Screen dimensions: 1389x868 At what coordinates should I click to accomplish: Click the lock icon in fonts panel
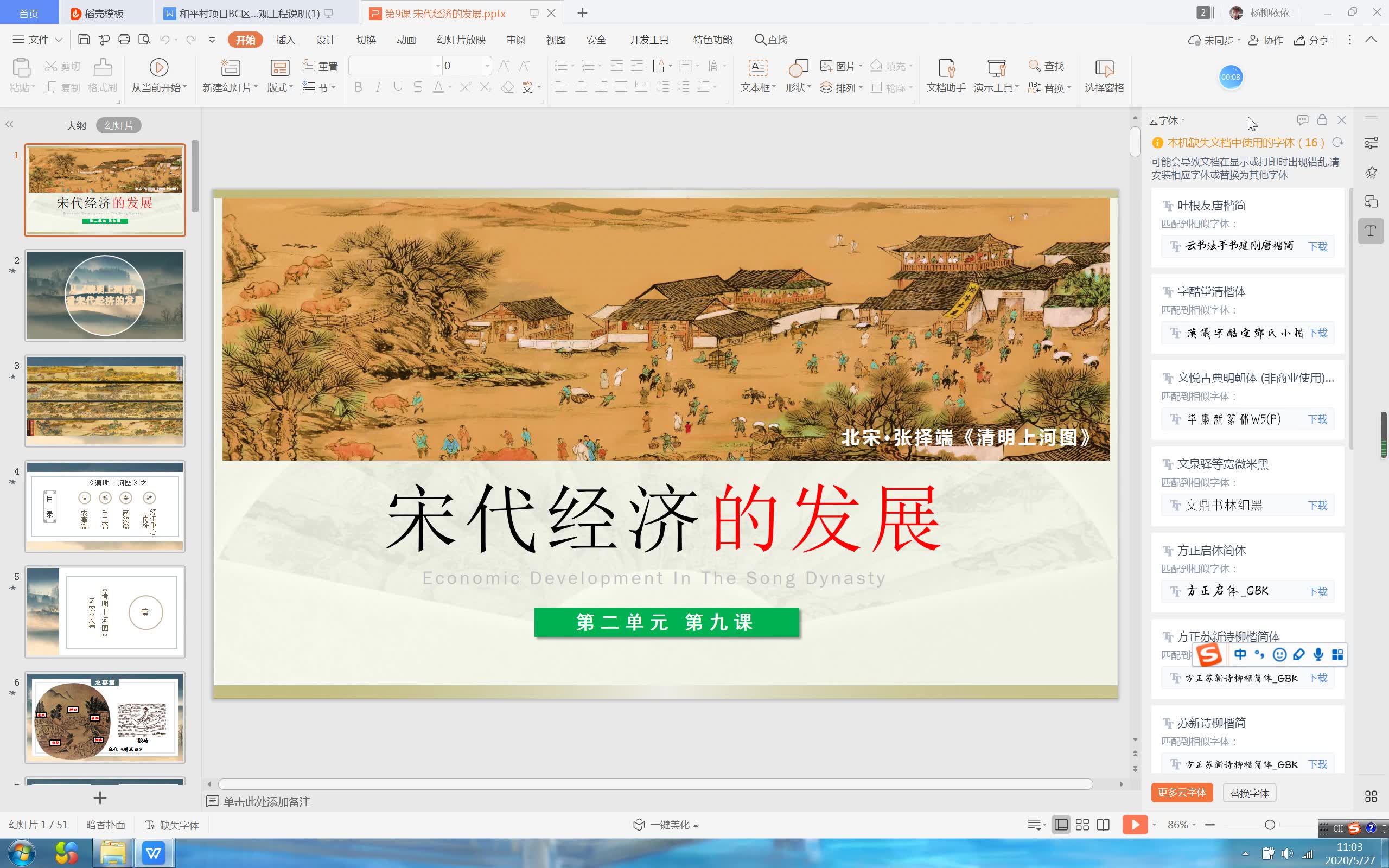(x=1322, y=119)
